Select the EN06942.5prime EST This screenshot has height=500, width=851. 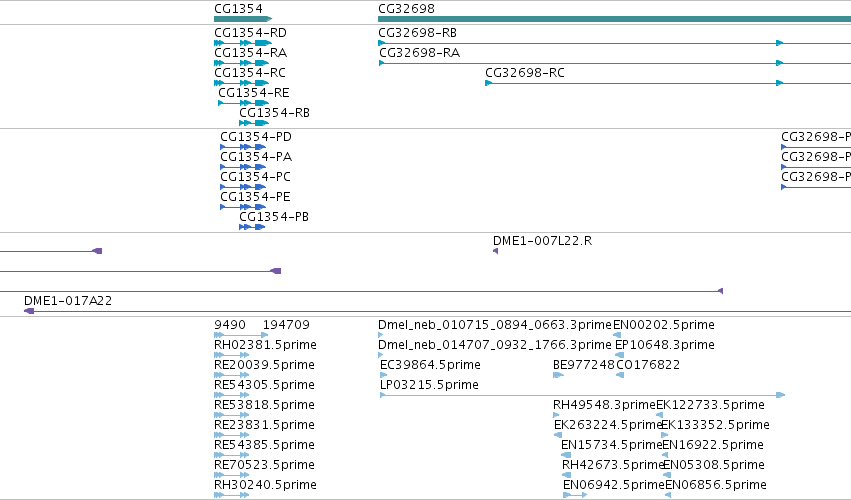coord(614,485)
